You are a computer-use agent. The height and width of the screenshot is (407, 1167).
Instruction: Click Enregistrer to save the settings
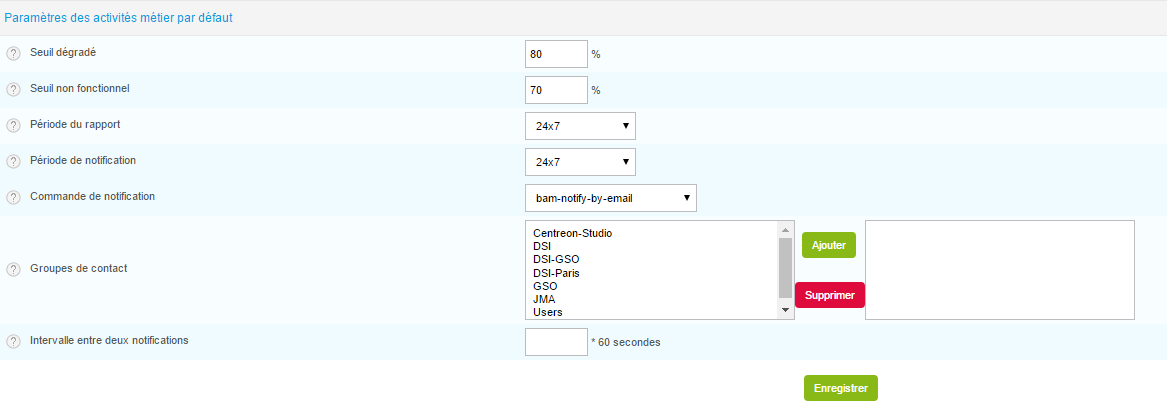[840, 388]
